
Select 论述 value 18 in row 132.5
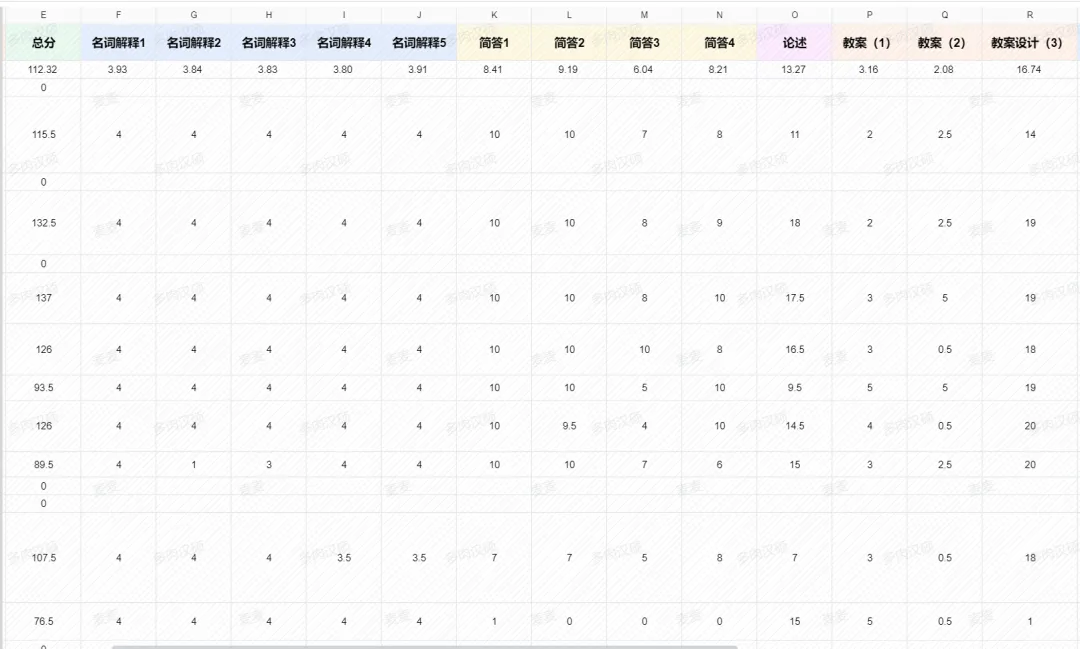pos(795,223)
